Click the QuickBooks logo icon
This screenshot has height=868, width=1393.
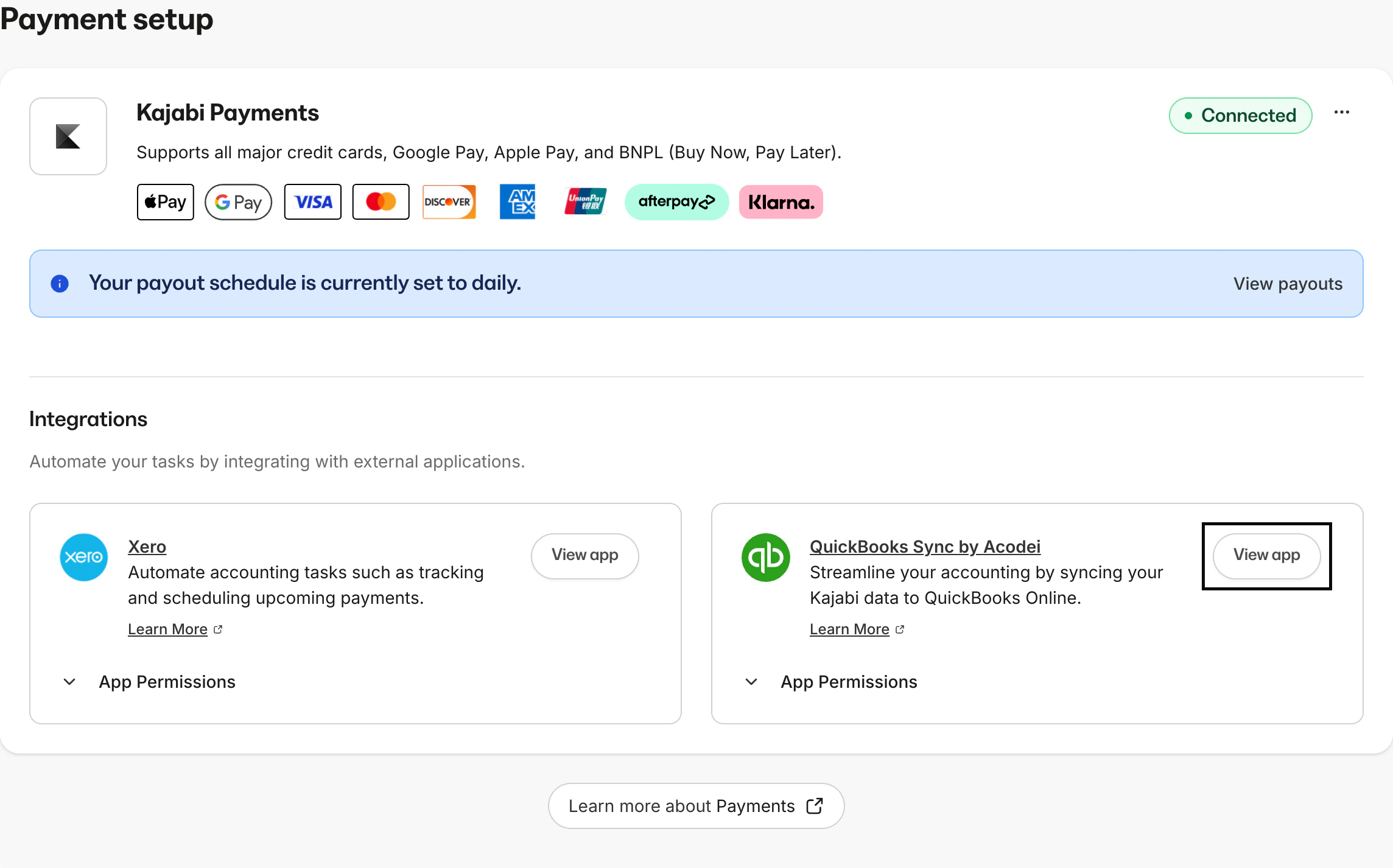pyautogui.click(x=766, y=558)
